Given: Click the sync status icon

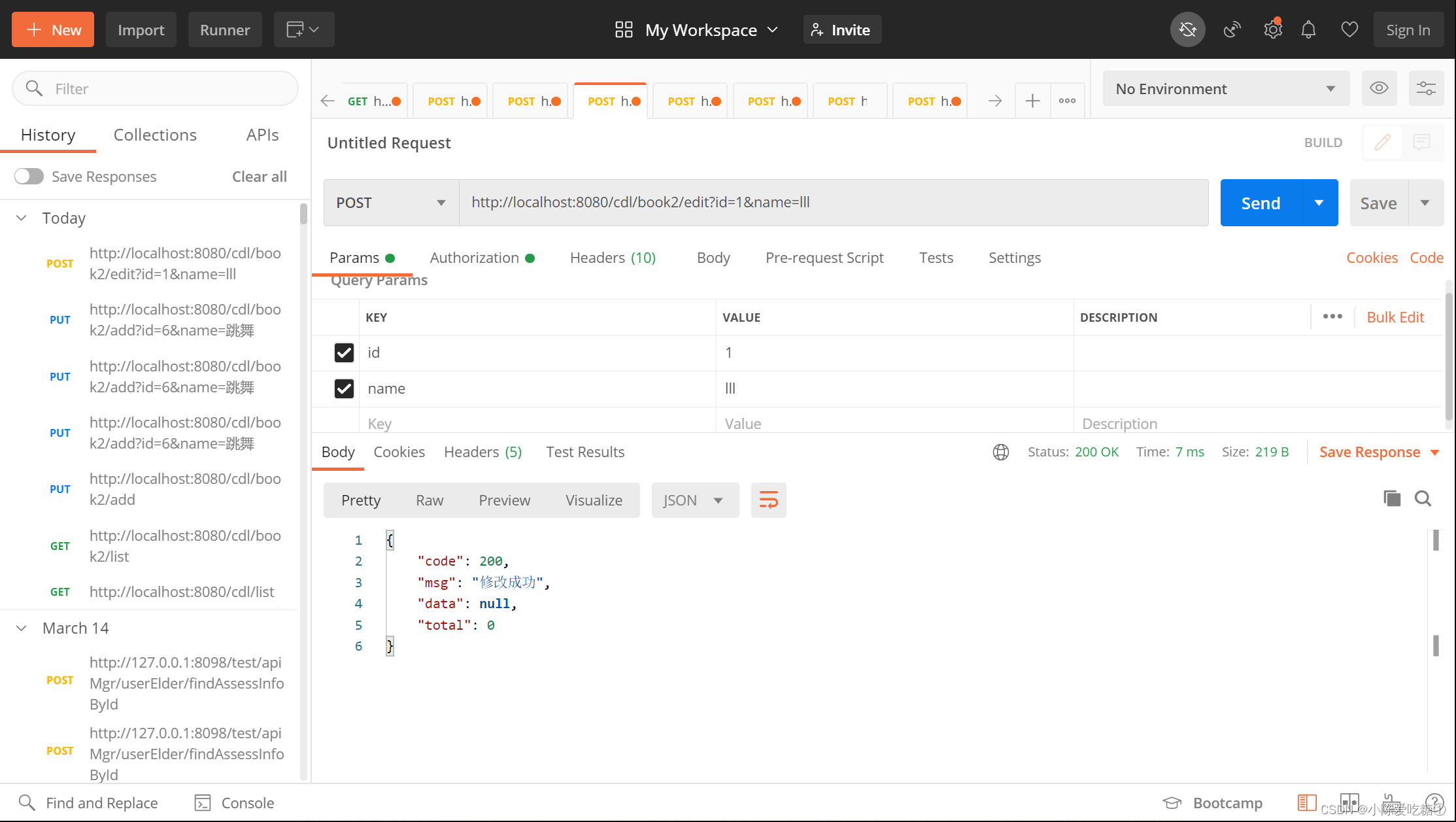Looking at the screenshot, I should [1187, 30].
